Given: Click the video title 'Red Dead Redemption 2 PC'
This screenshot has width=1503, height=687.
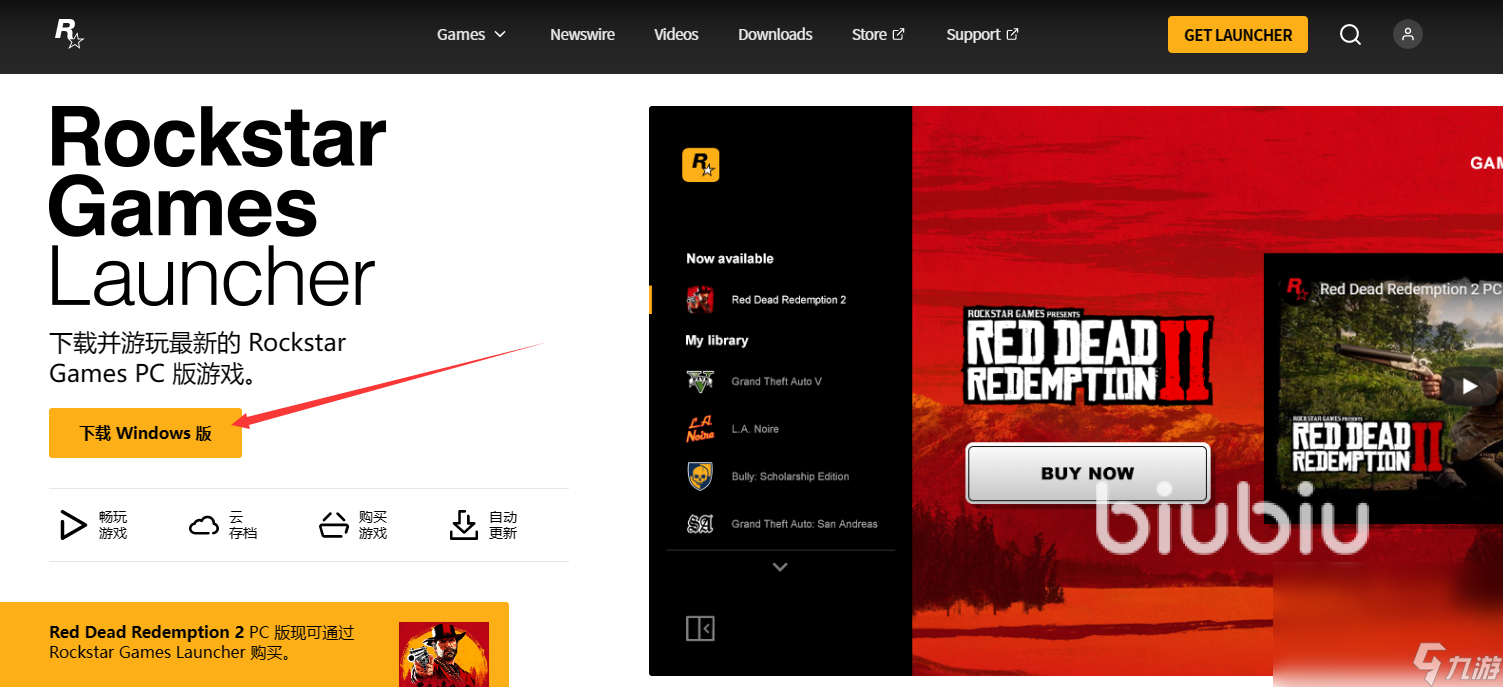Looking at the screenshot, I should click(x=1410, y=289).
